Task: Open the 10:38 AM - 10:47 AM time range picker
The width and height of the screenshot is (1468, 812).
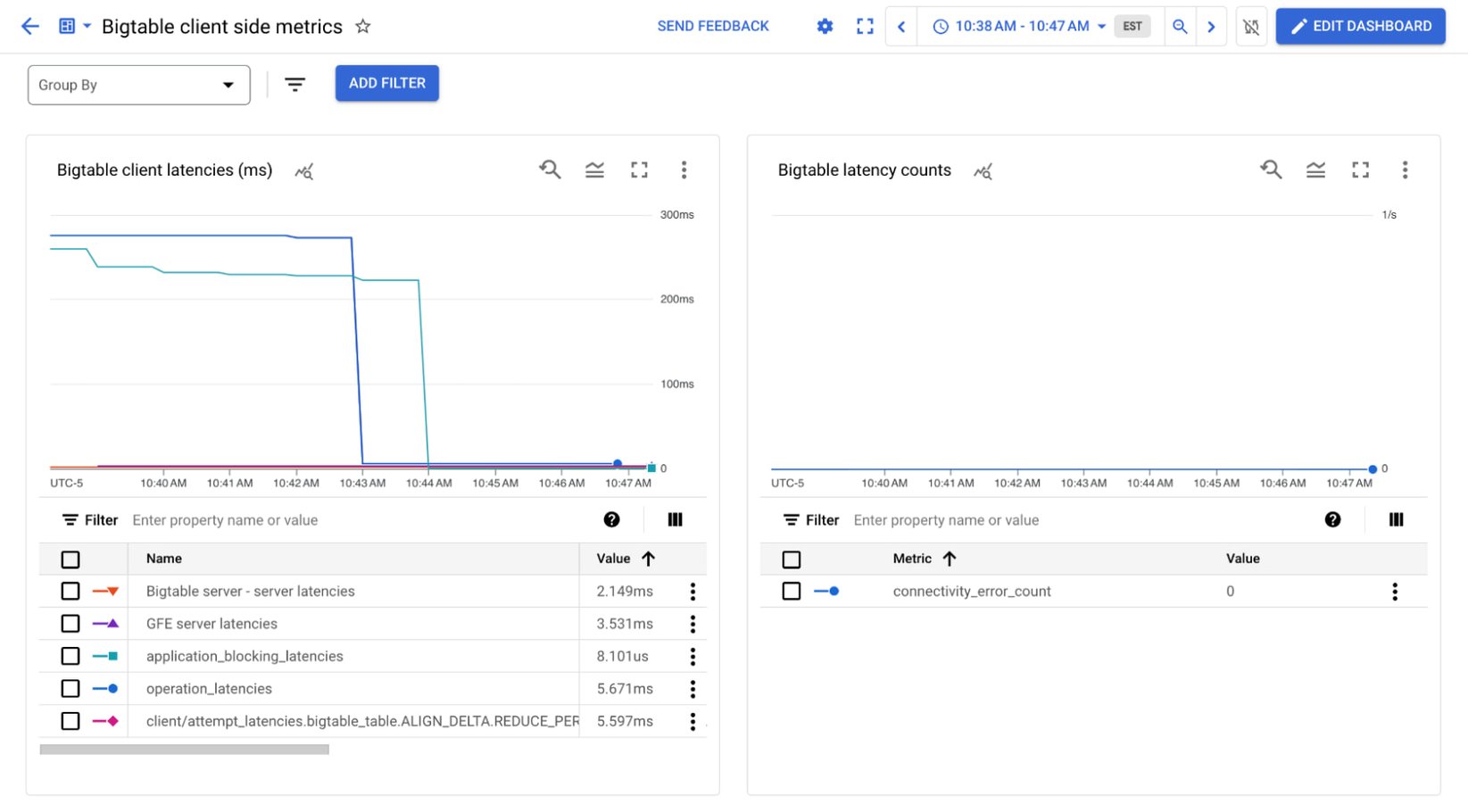Action: pyautogui.click(x=1020, y=27)
